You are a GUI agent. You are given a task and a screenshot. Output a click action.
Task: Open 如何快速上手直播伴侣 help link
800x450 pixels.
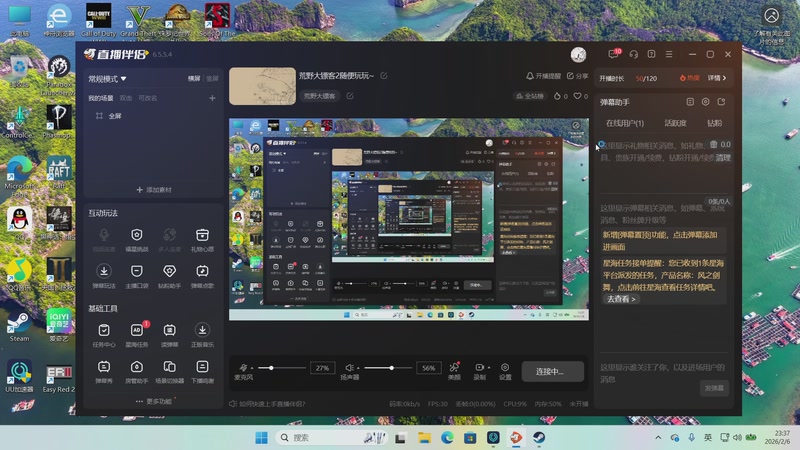[267, 404]
